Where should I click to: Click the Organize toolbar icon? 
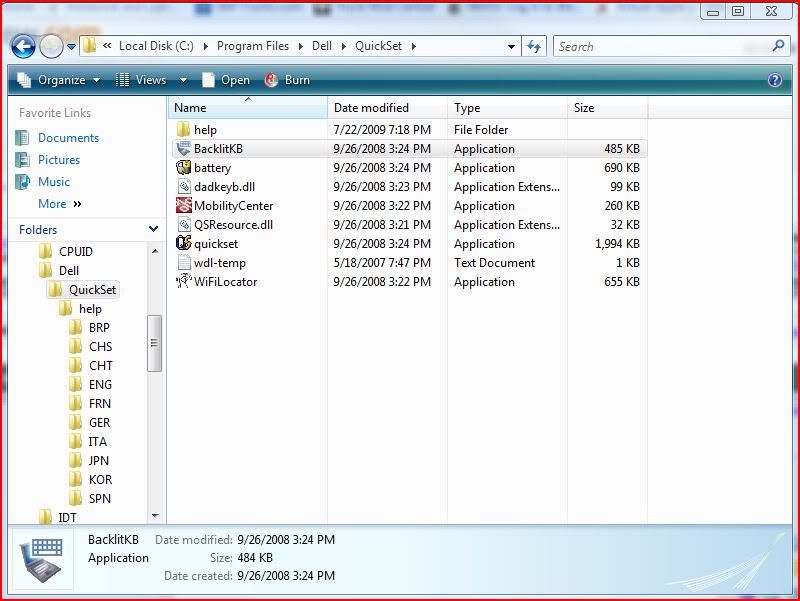pyautogui.click(x=24, y=80)
